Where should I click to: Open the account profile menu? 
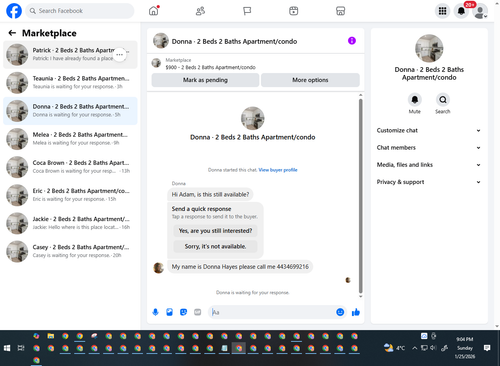tap(480, 11)
